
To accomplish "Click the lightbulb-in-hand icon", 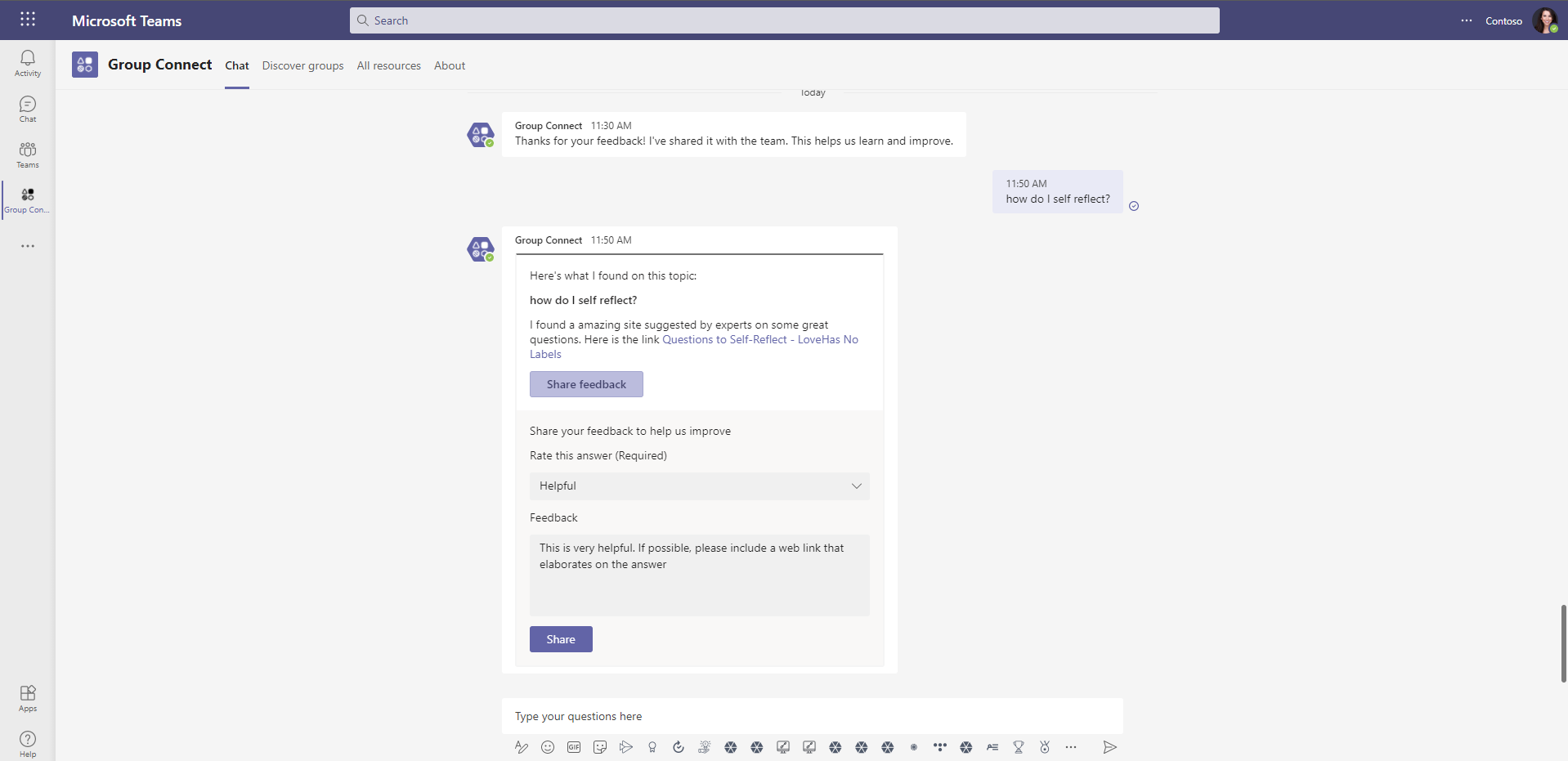I will tap(705, 747).
